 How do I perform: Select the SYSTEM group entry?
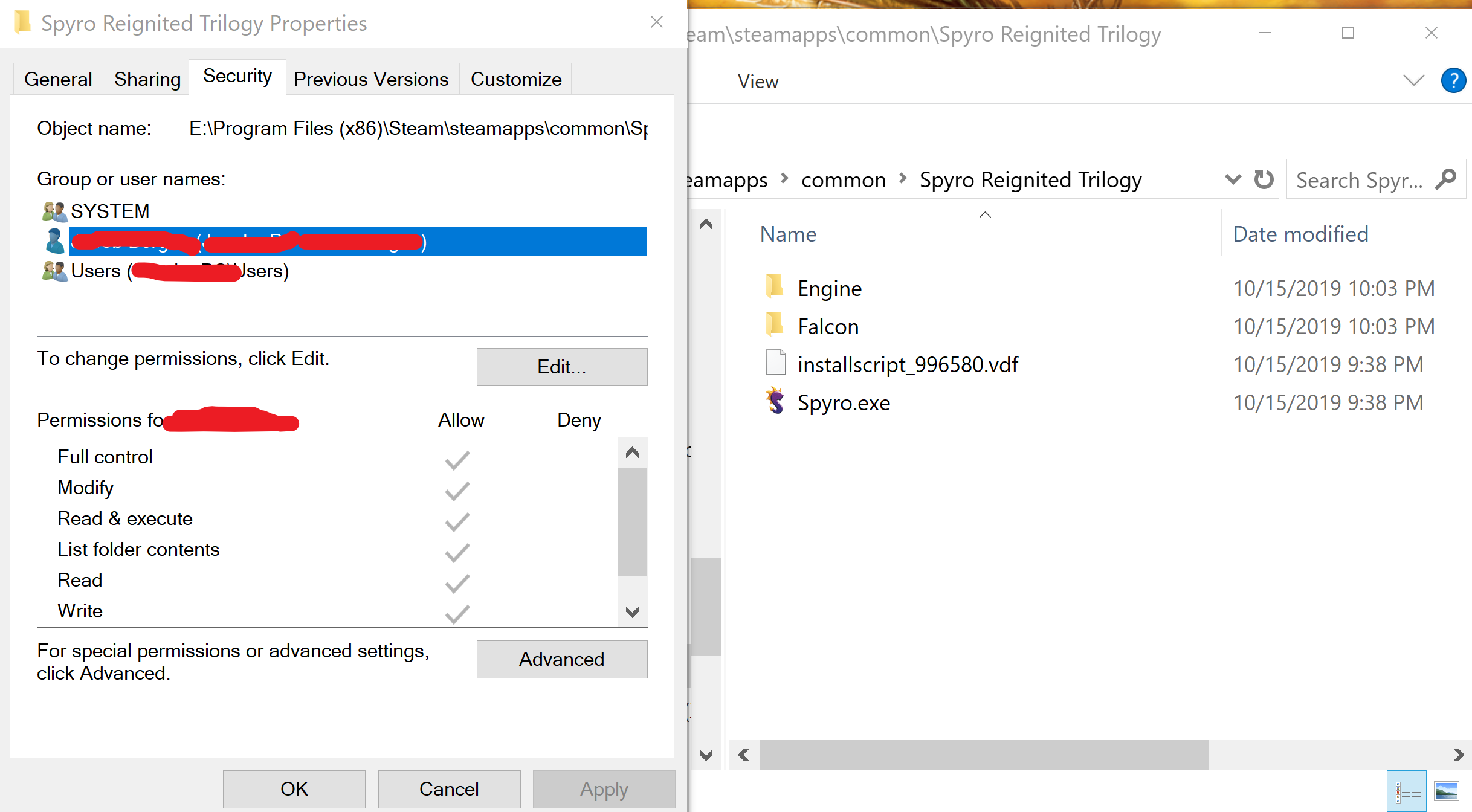coord(110,211)
